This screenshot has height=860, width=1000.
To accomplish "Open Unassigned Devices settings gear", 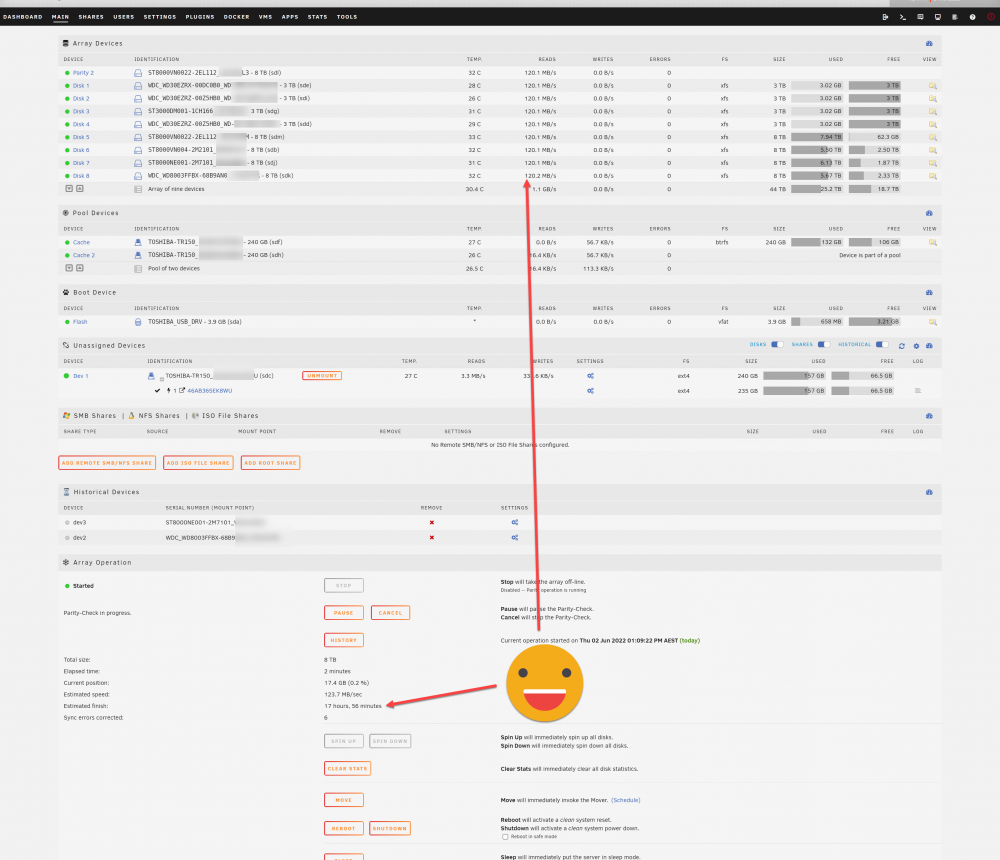I will (916, 346).
